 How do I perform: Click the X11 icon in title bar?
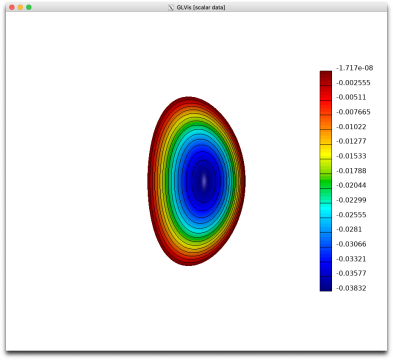(171, 7)
